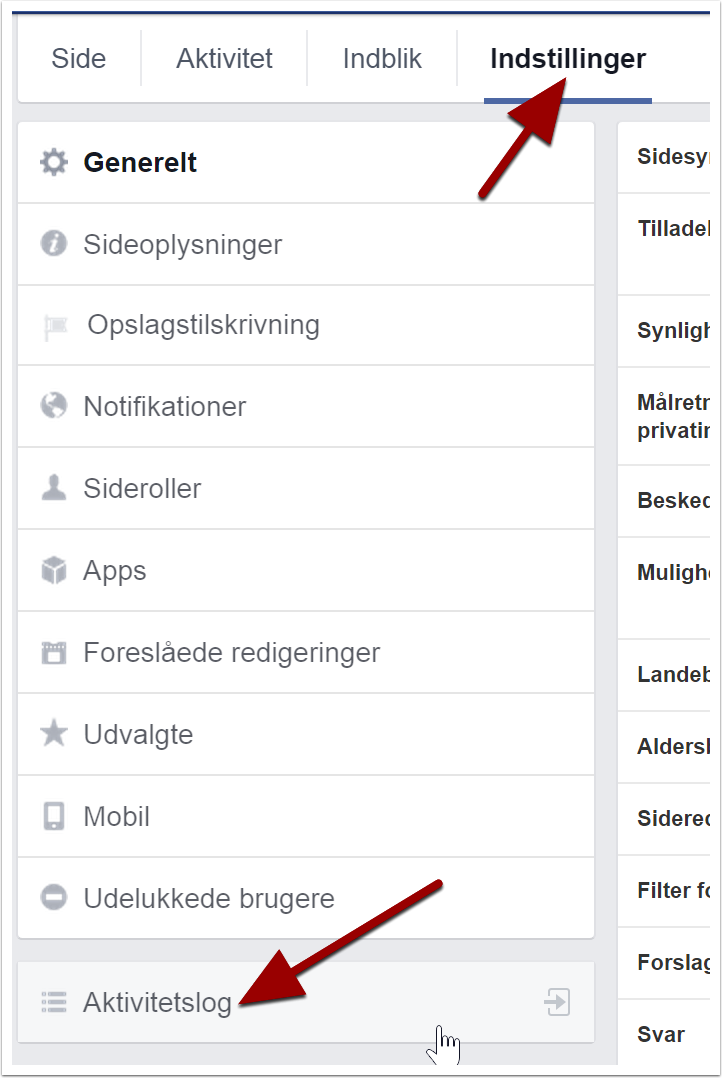Click the phone icon next to Mobil
Viewport: 722px width, 1078px height.
point(54,816)
